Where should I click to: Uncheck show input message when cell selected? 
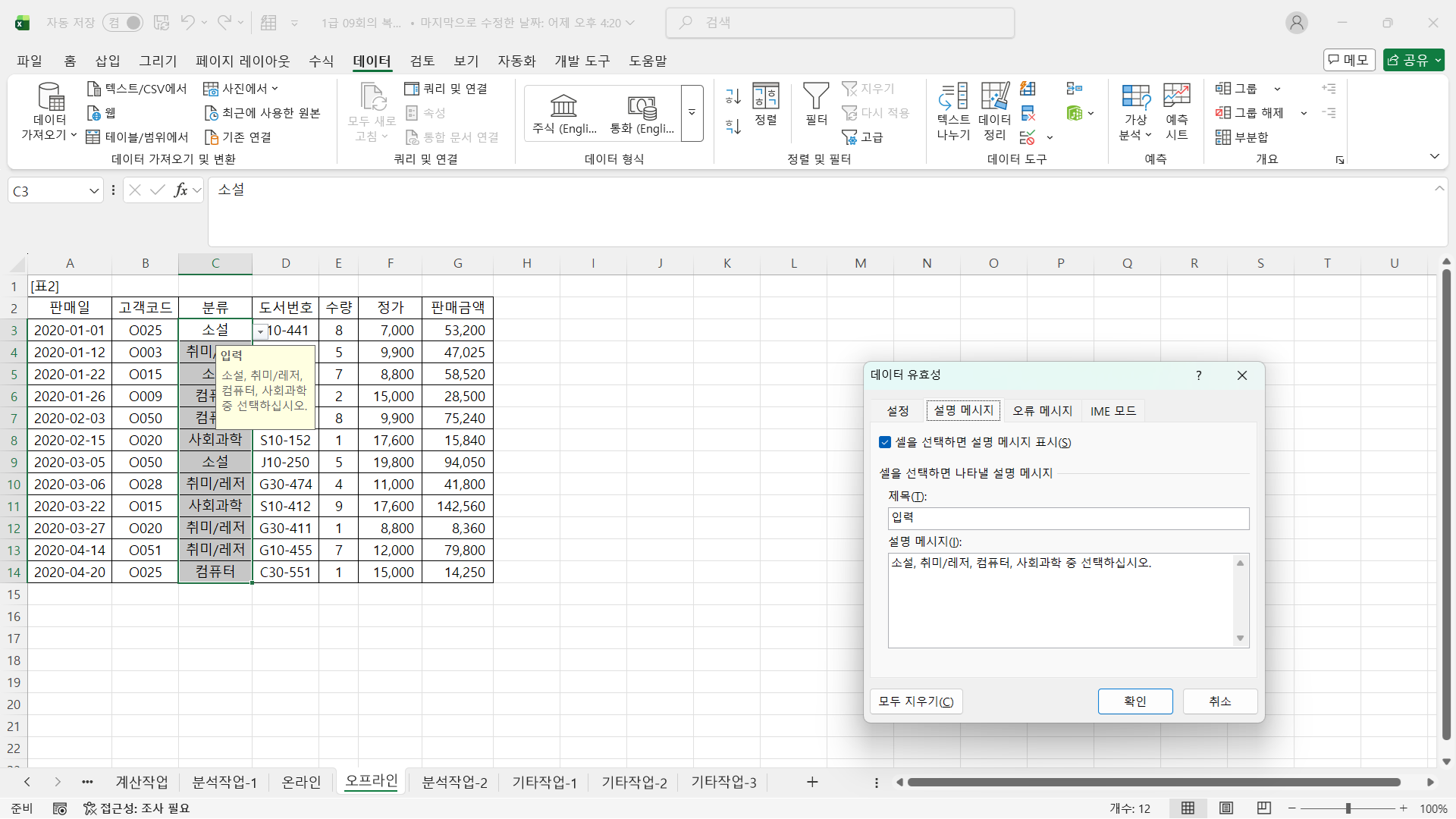coord(885,442)
